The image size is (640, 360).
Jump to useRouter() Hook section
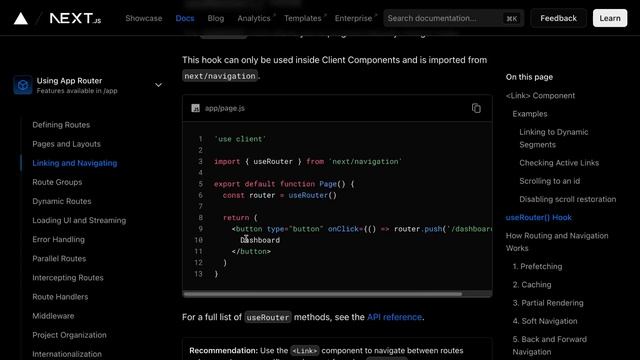pos(538,218)
